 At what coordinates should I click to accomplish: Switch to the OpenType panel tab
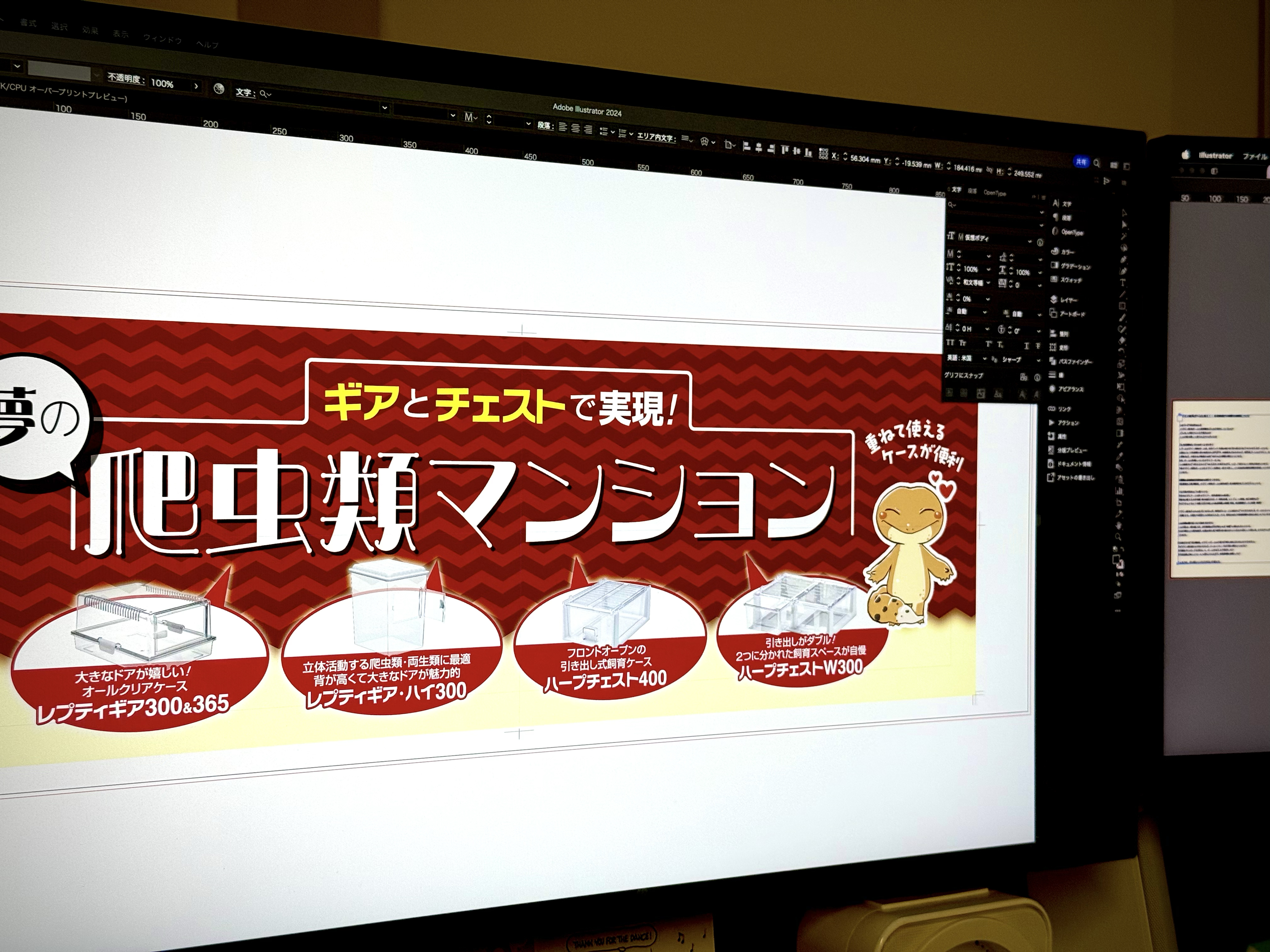click(994, 193)
